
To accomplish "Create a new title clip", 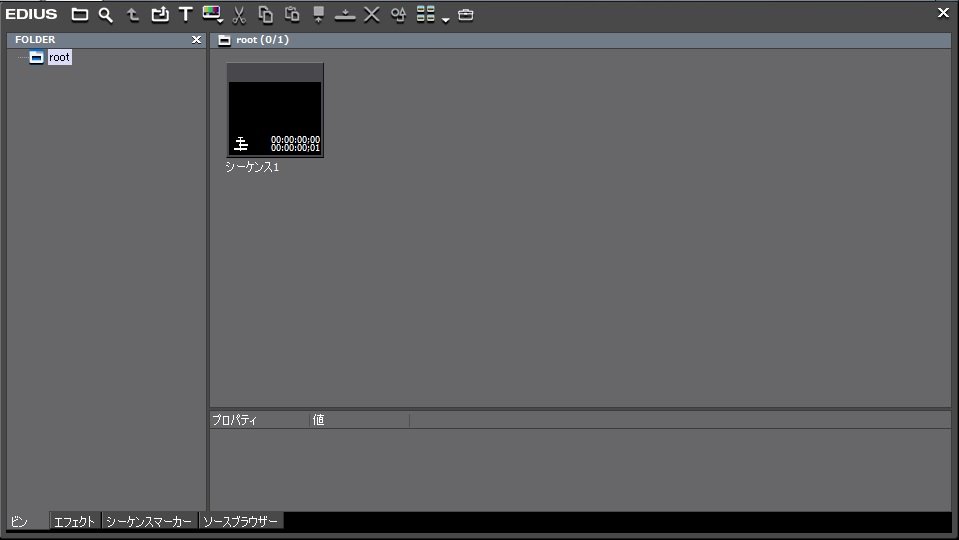I will (x=186, y=15).
